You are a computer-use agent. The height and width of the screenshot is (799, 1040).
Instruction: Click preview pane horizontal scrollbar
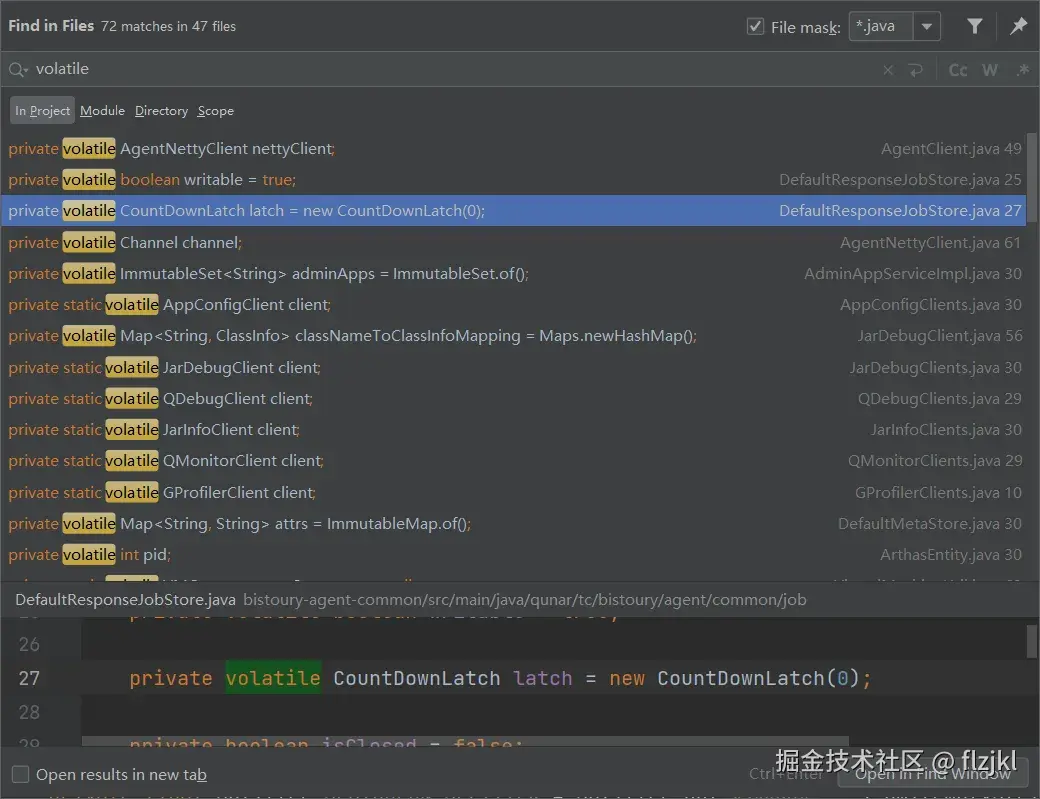click(465, 740)
